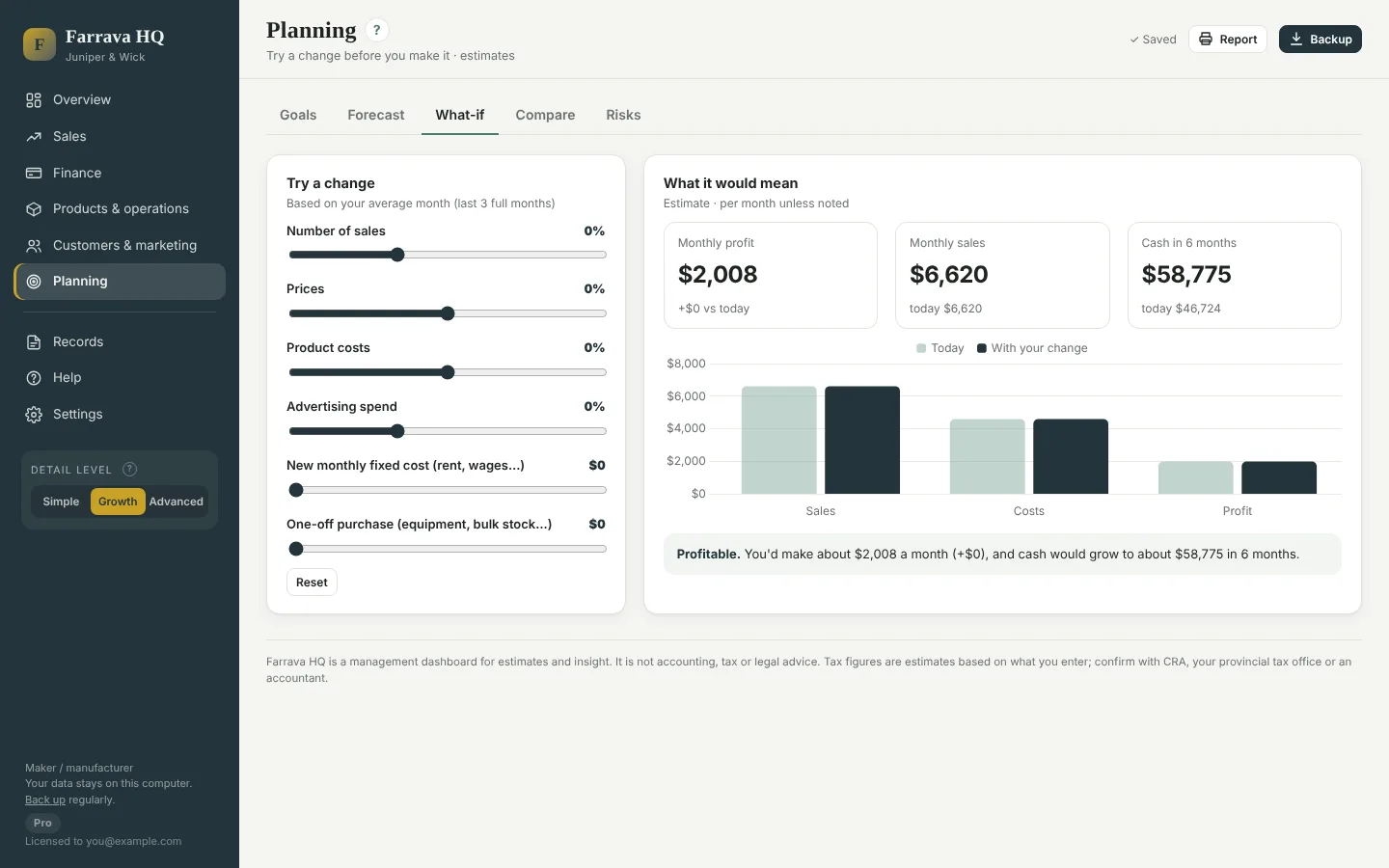The height and width of the screenshot is (868, 1389).
Task: Click the Products & operations box icon
Action: pyautogui.click(x=34, y=209)
